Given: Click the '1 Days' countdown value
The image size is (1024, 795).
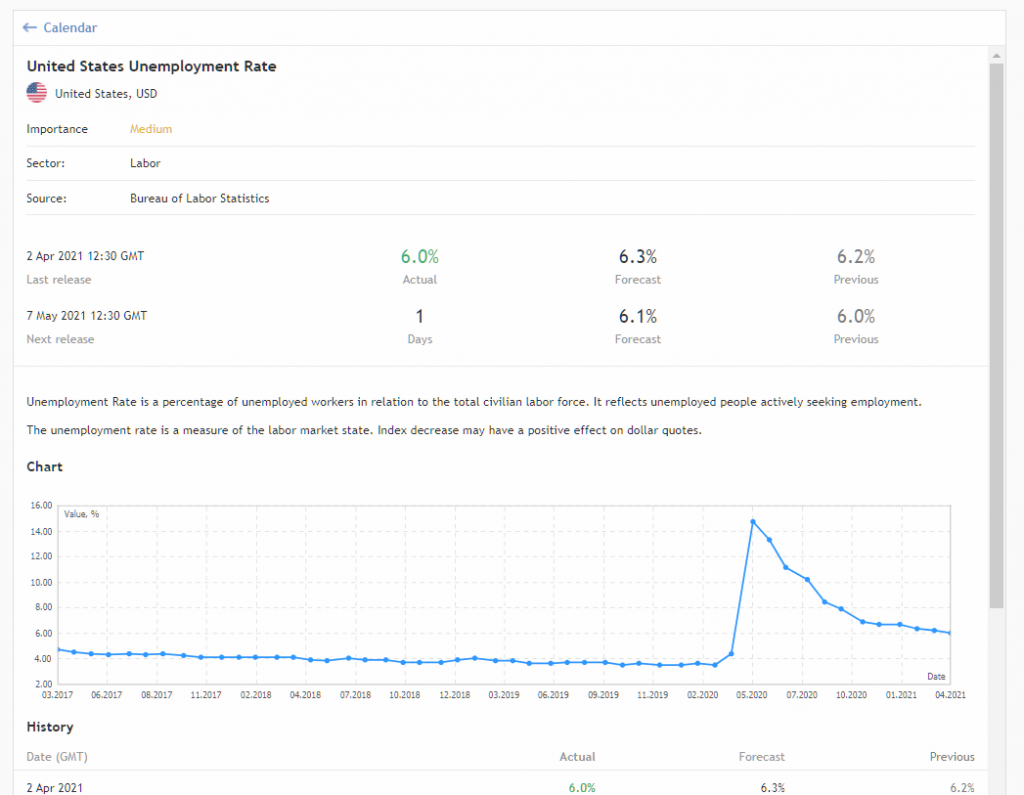Looking at the screenshot, I should (420, 317).
